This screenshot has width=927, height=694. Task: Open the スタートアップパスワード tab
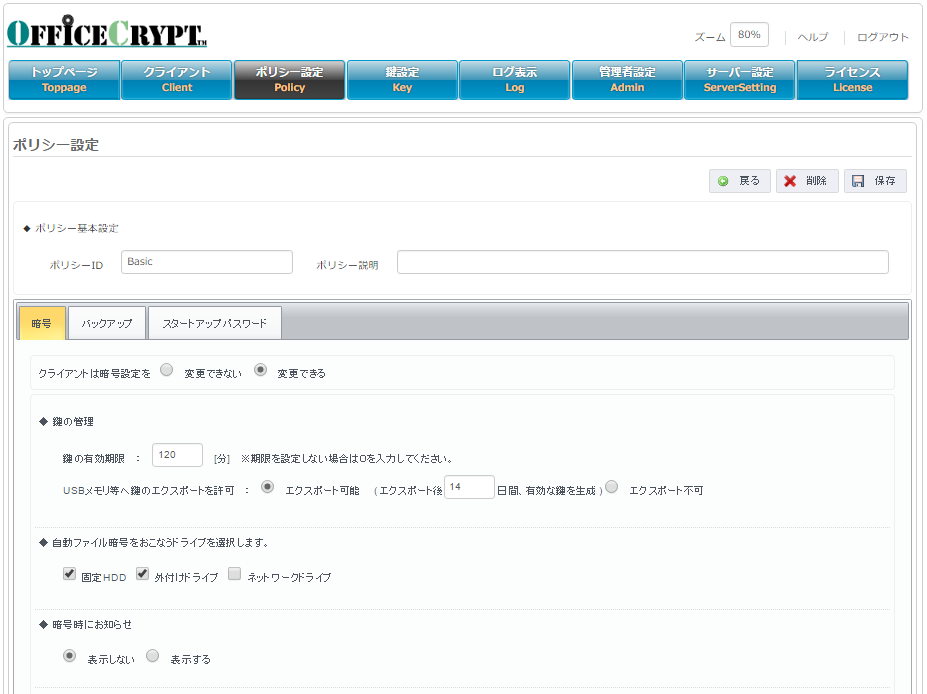click(x=215, y=323)
